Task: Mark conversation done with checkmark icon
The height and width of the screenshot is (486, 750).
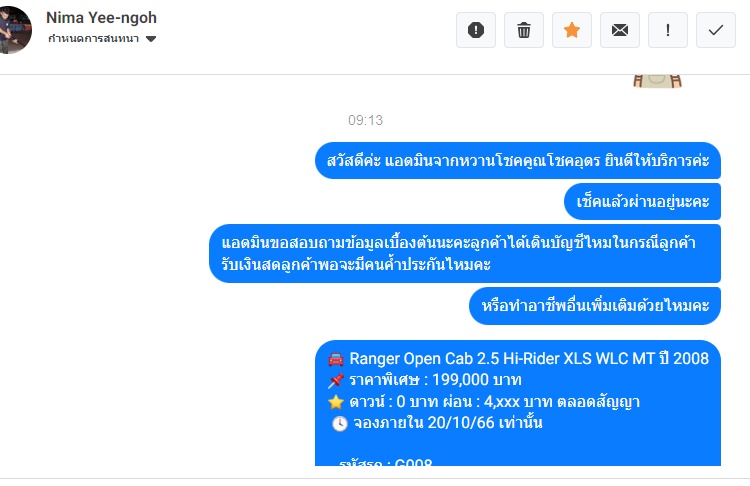Action: [x=716, y=30]
